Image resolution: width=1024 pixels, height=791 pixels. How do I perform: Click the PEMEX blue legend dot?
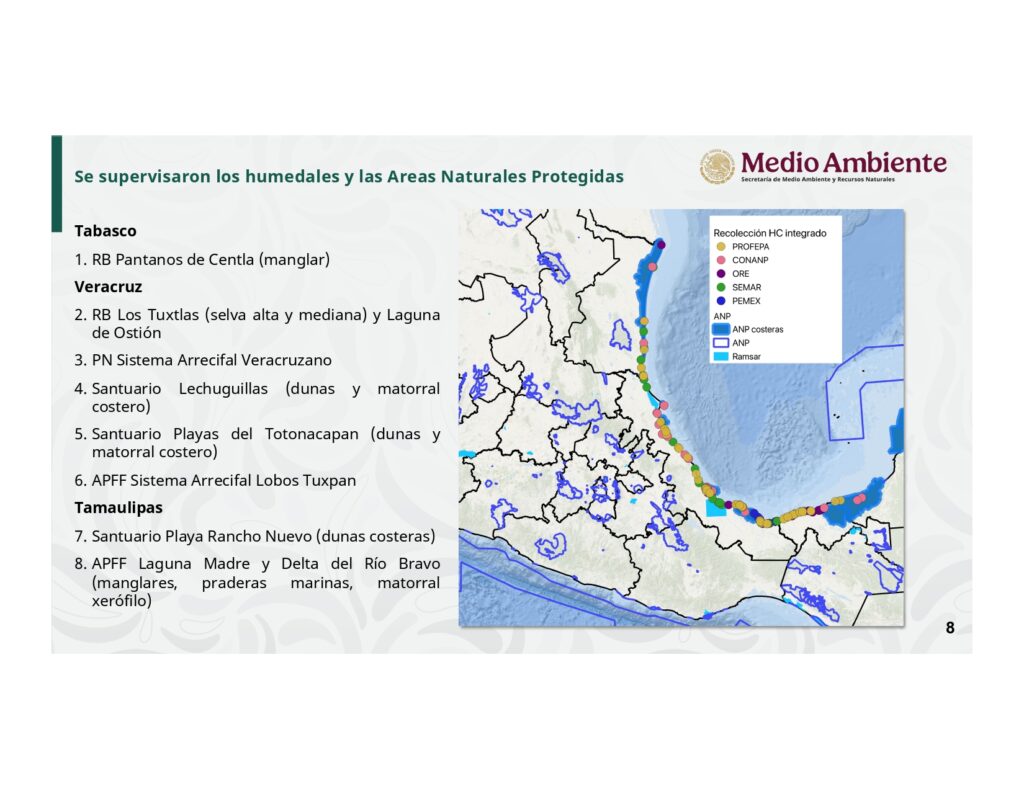721,300
